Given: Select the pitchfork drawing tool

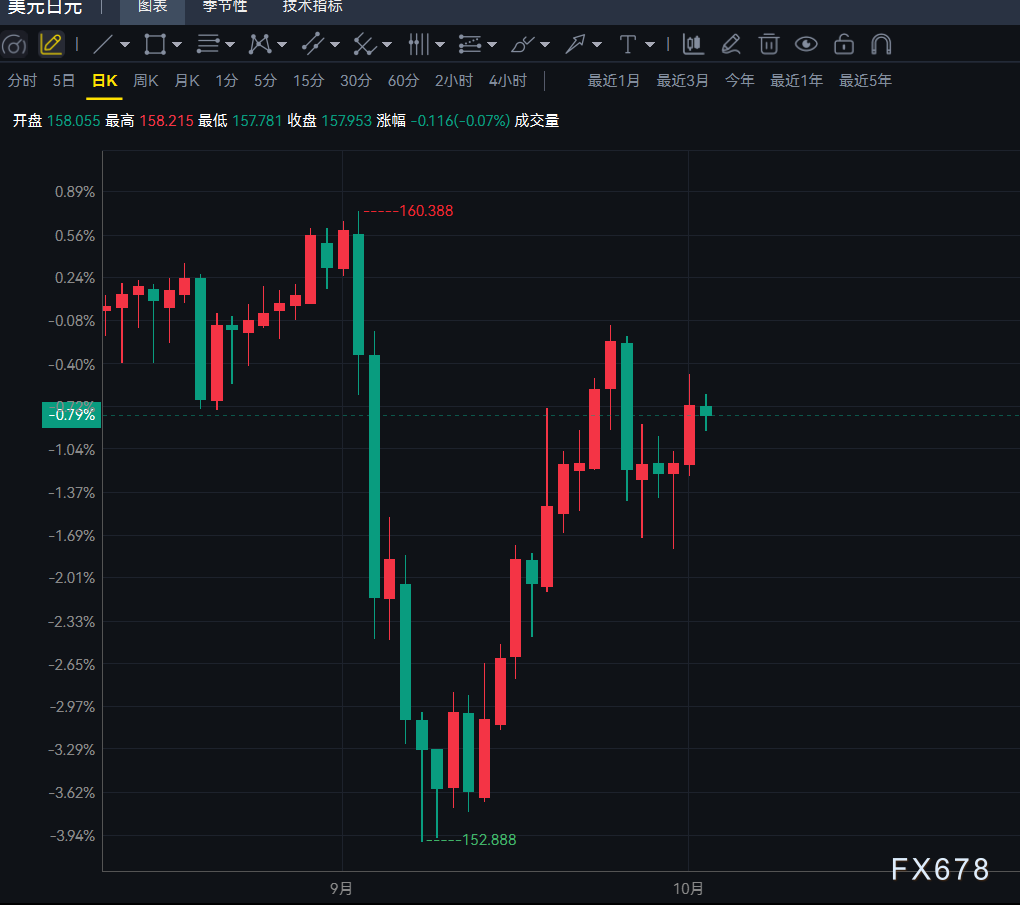Looking at the screenshot, I should (x=365, y=44).
